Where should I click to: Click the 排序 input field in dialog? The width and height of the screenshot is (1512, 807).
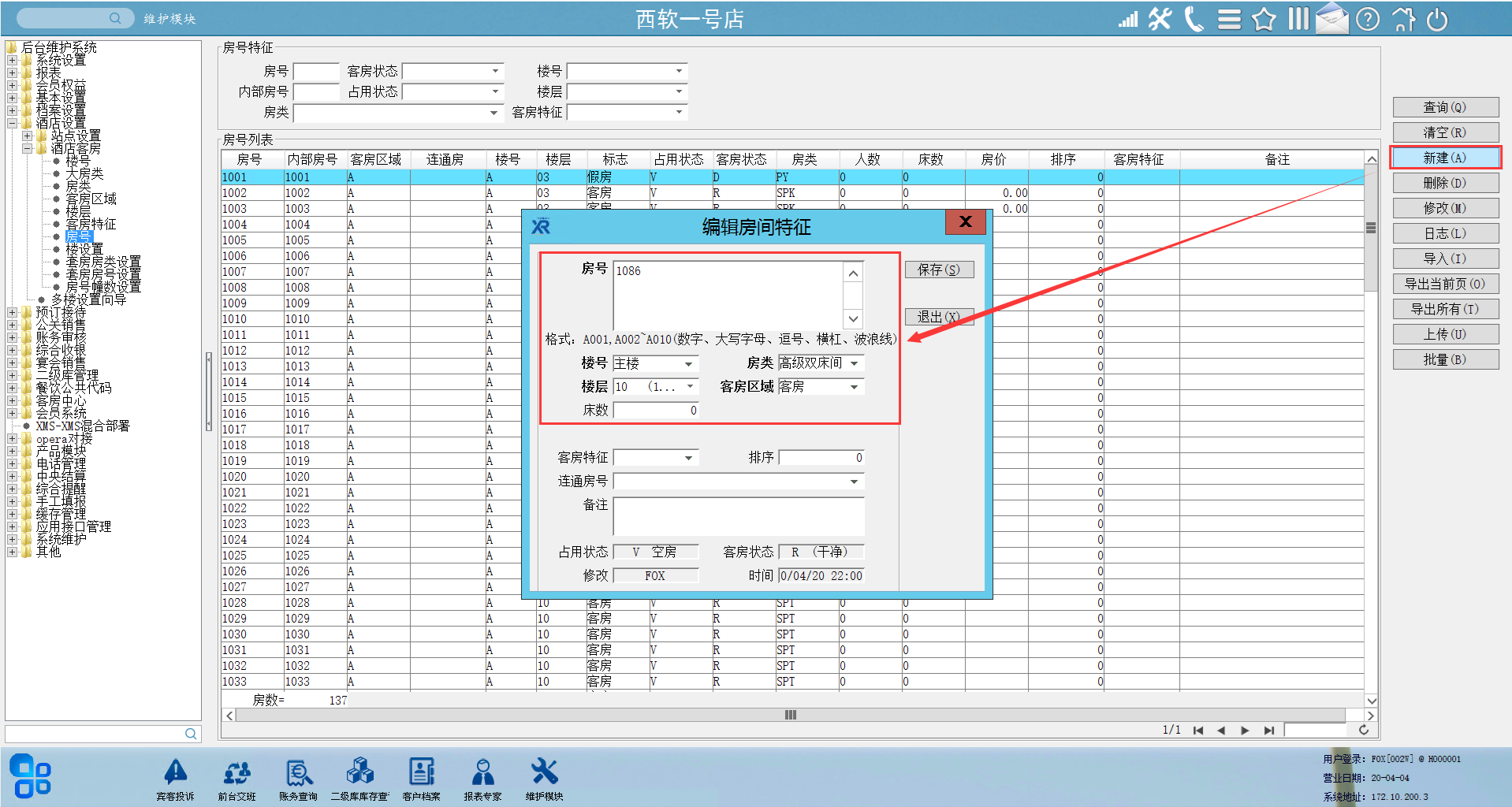tap(821, 458)
